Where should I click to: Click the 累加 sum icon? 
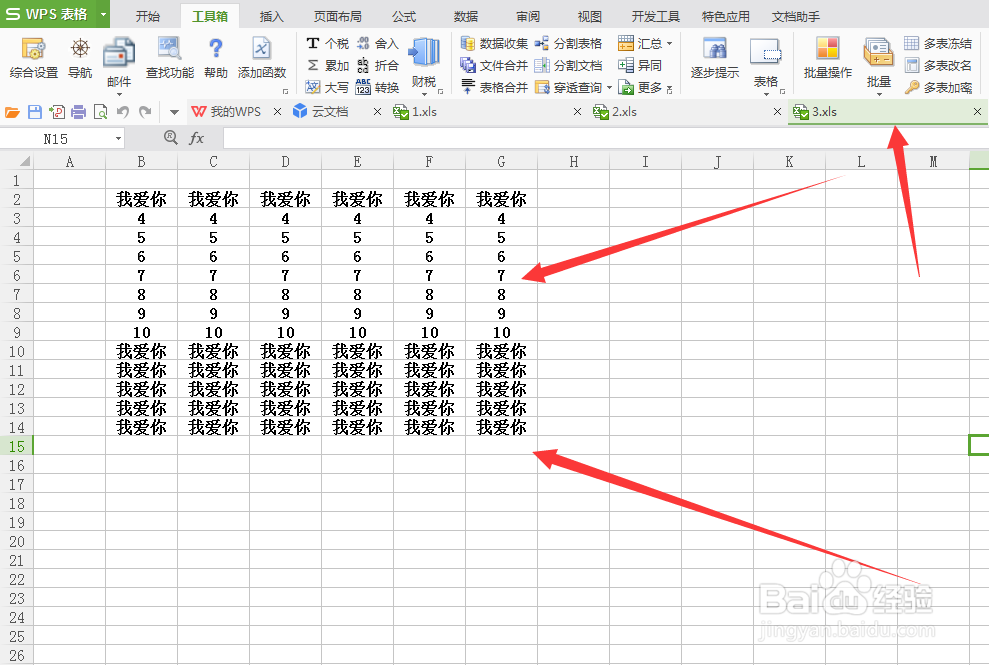click(x=327, y=65)
